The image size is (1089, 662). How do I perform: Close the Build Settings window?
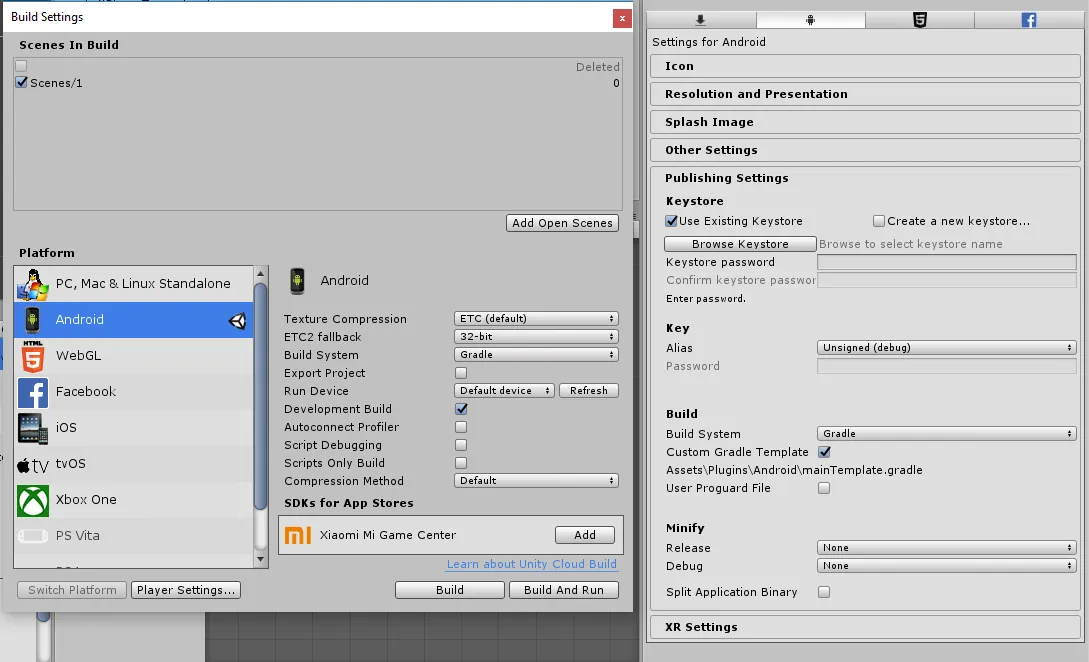[x=622, y=19]
